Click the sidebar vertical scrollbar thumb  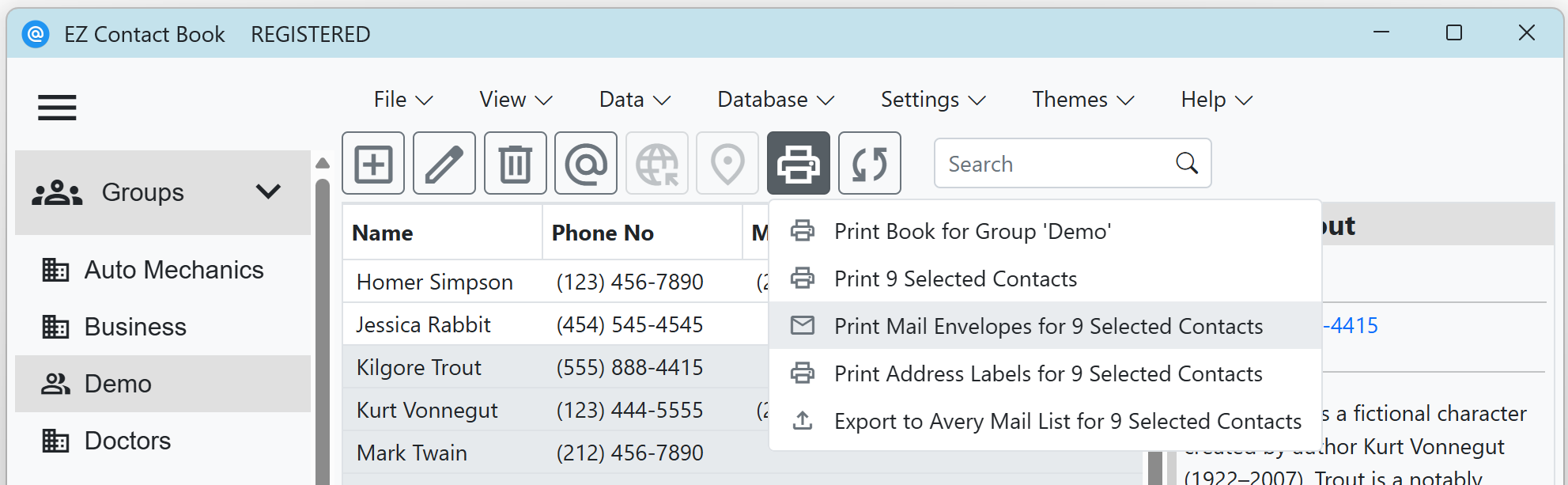click(322, 332)
